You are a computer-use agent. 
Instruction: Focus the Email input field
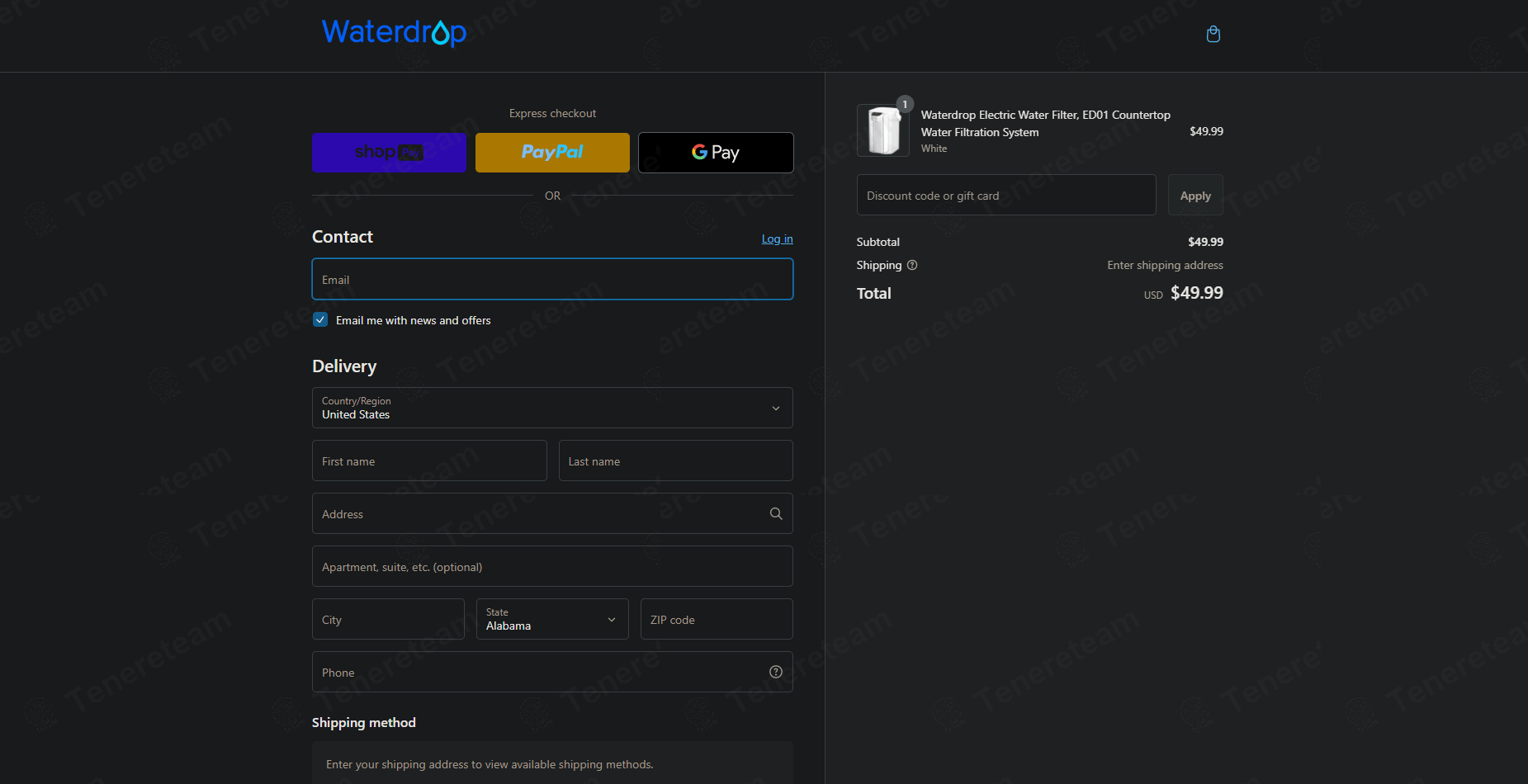[552, 279]
